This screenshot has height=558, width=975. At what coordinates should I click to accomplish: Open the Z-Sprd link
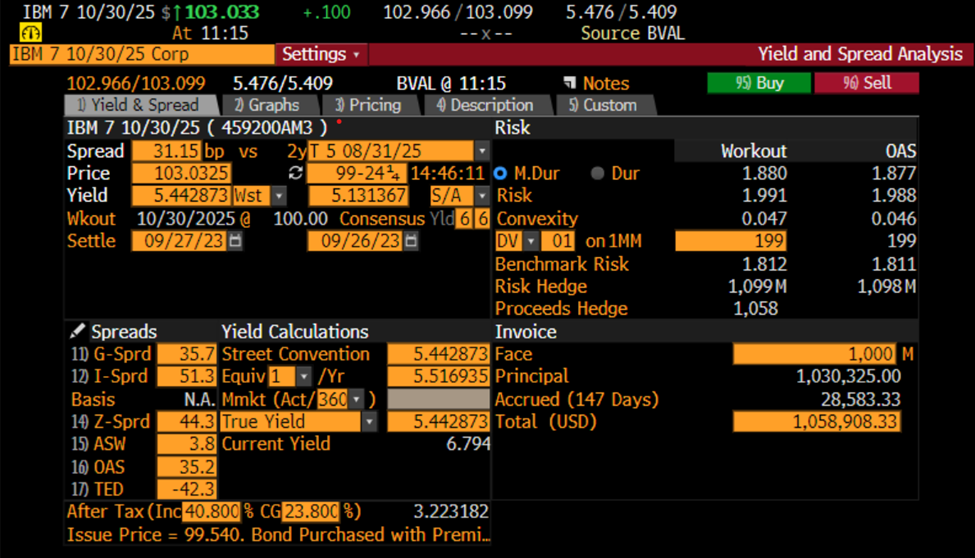click(110, 422)
